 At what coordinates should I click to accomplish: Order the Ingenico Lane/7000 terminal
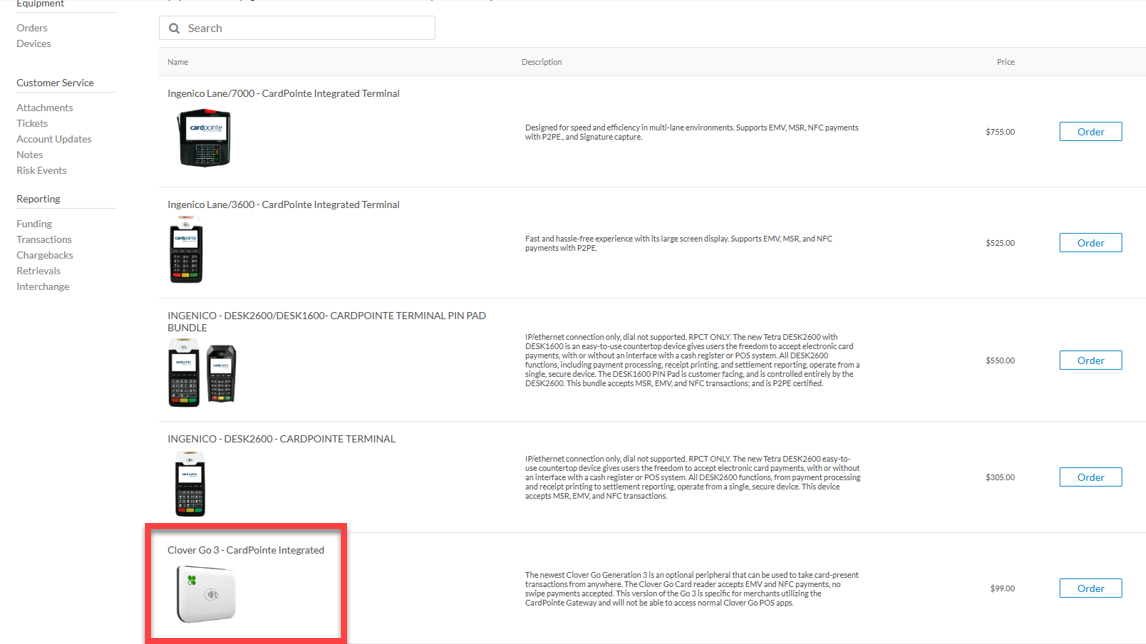[1090, 132]
